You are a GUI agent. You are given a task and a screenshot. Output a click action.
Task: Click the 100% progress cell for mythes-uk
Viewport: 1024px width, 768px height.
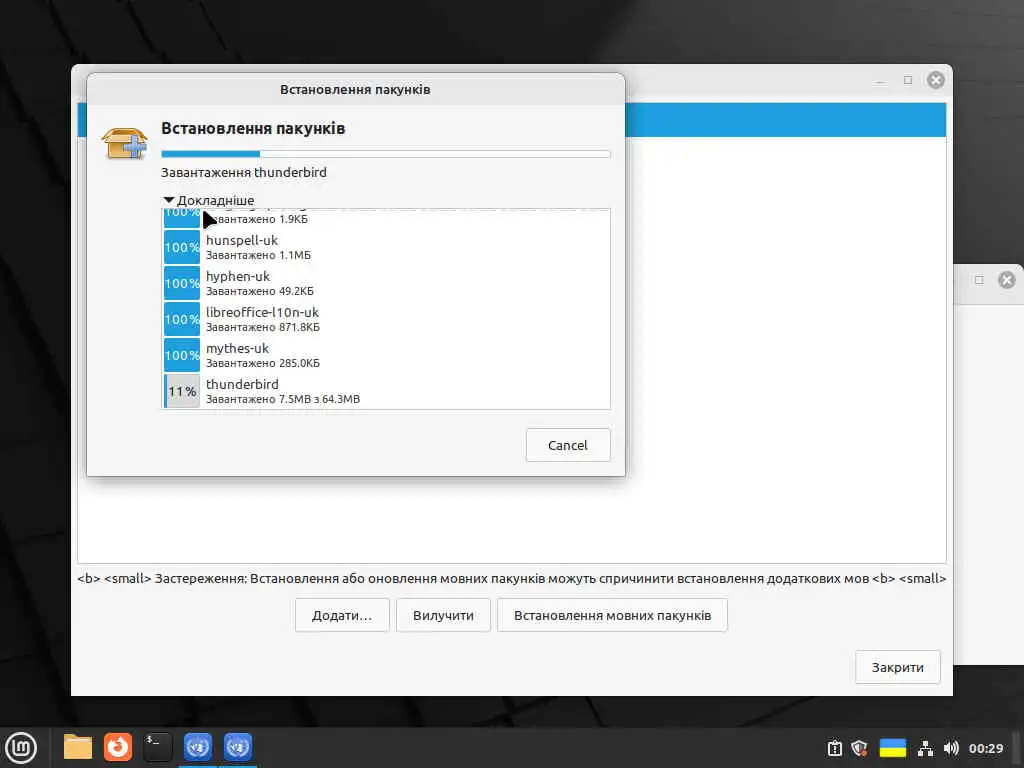182,355
